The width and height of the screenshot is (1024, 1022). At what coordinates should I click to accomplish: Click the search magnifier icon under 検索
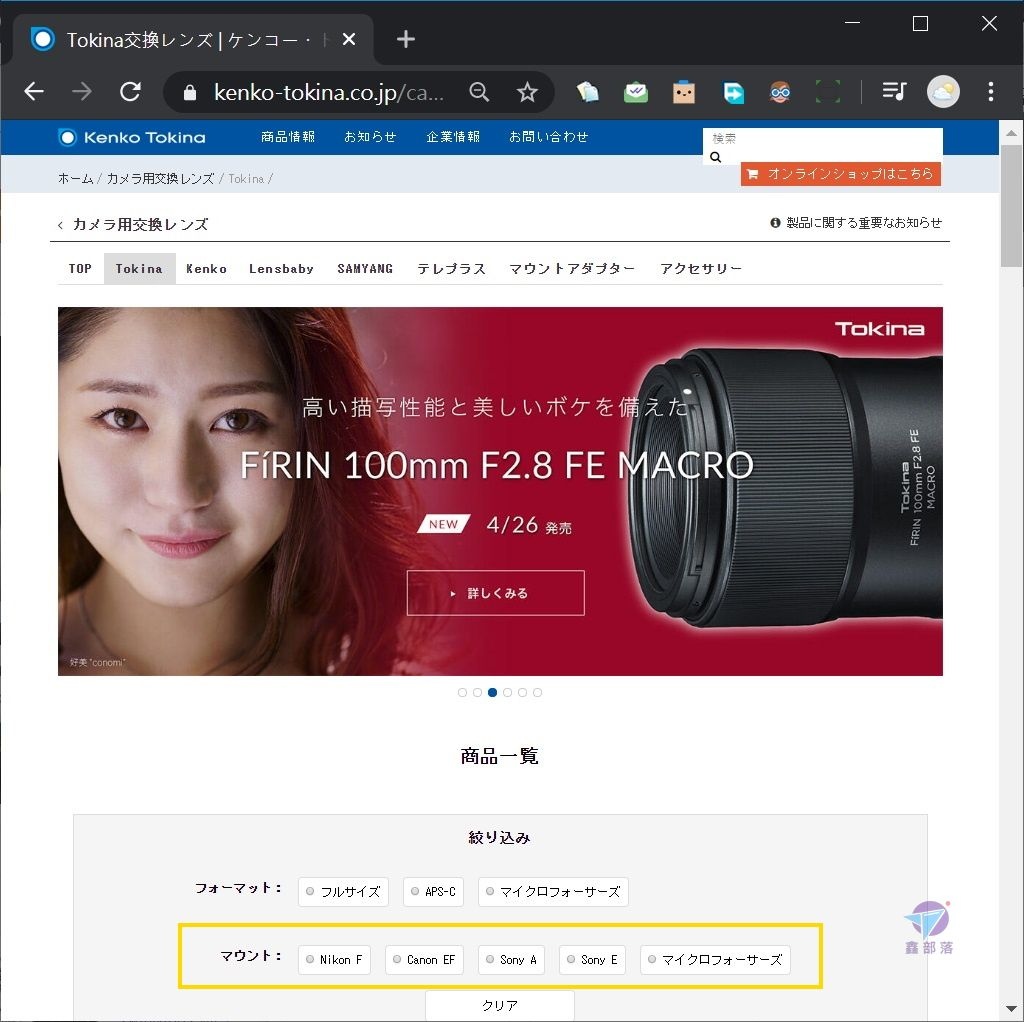pyautogui.click(x=716, y=157)
